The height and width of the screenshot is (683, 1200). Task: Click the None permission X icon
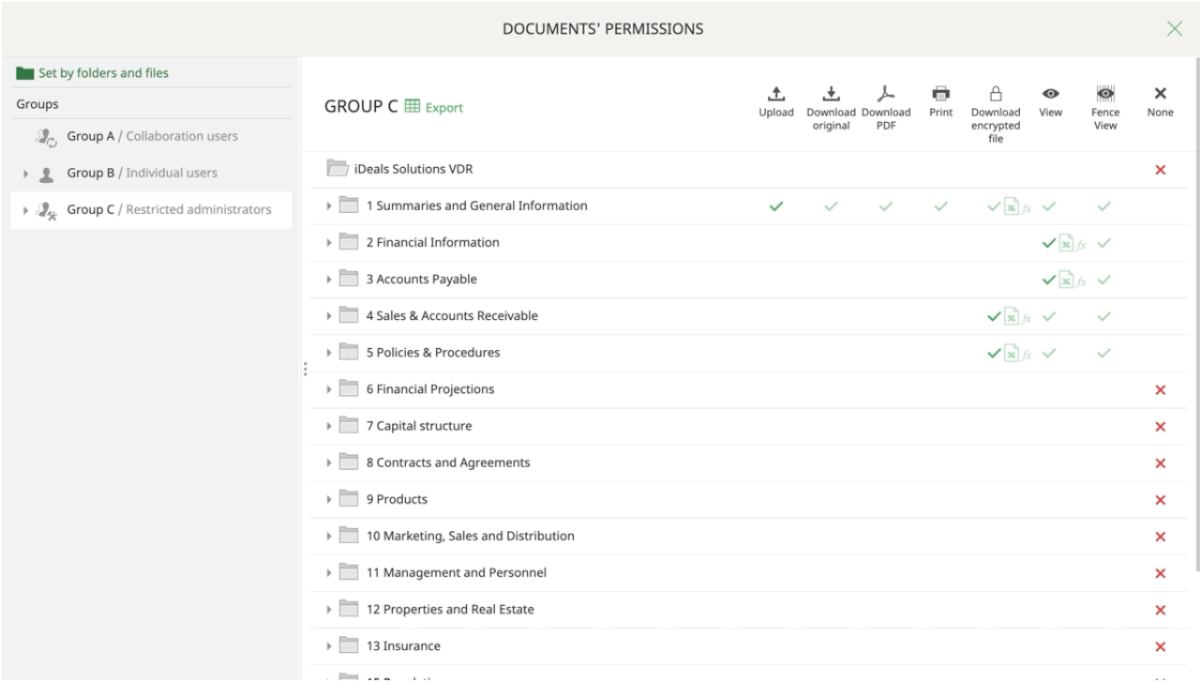point(1159,94)
